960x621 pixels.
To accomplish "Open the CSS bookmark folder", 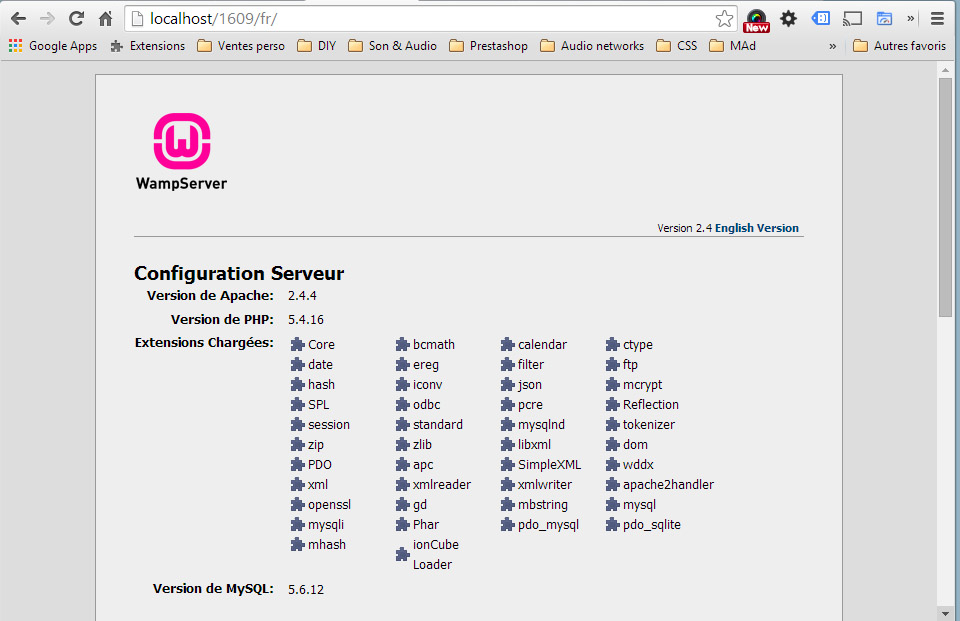I will point(677,46).
